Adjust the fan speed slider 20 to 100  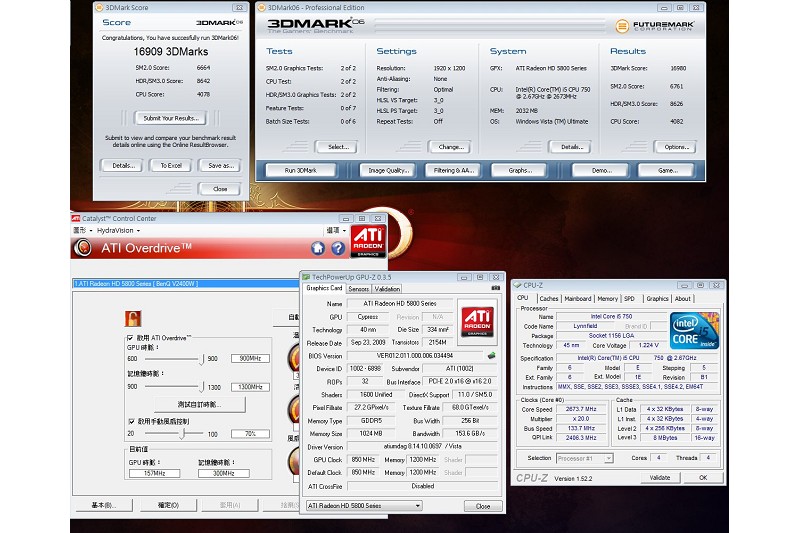click(x=172, y=434)
